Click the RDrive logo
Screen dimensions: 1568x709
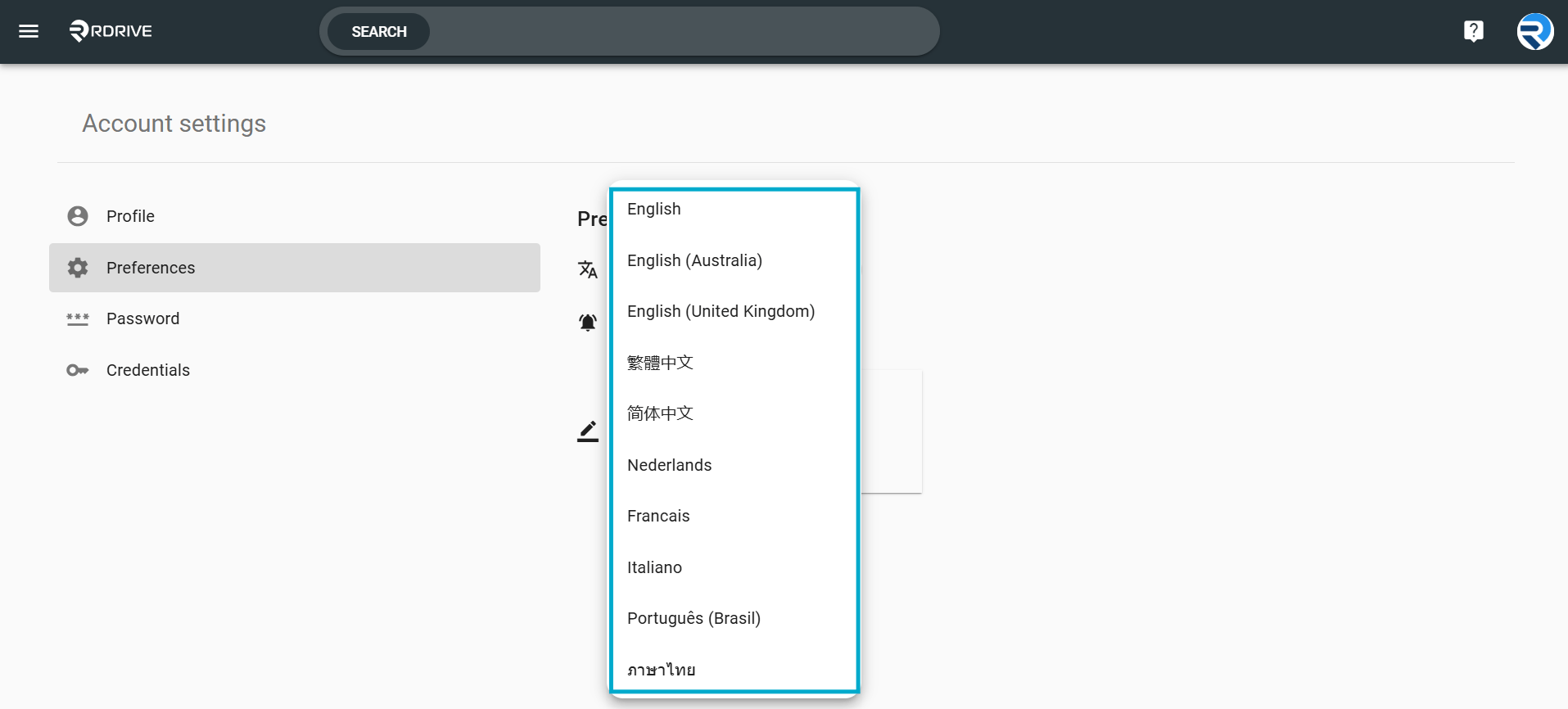pyautogui.click(x=111, y=31)
